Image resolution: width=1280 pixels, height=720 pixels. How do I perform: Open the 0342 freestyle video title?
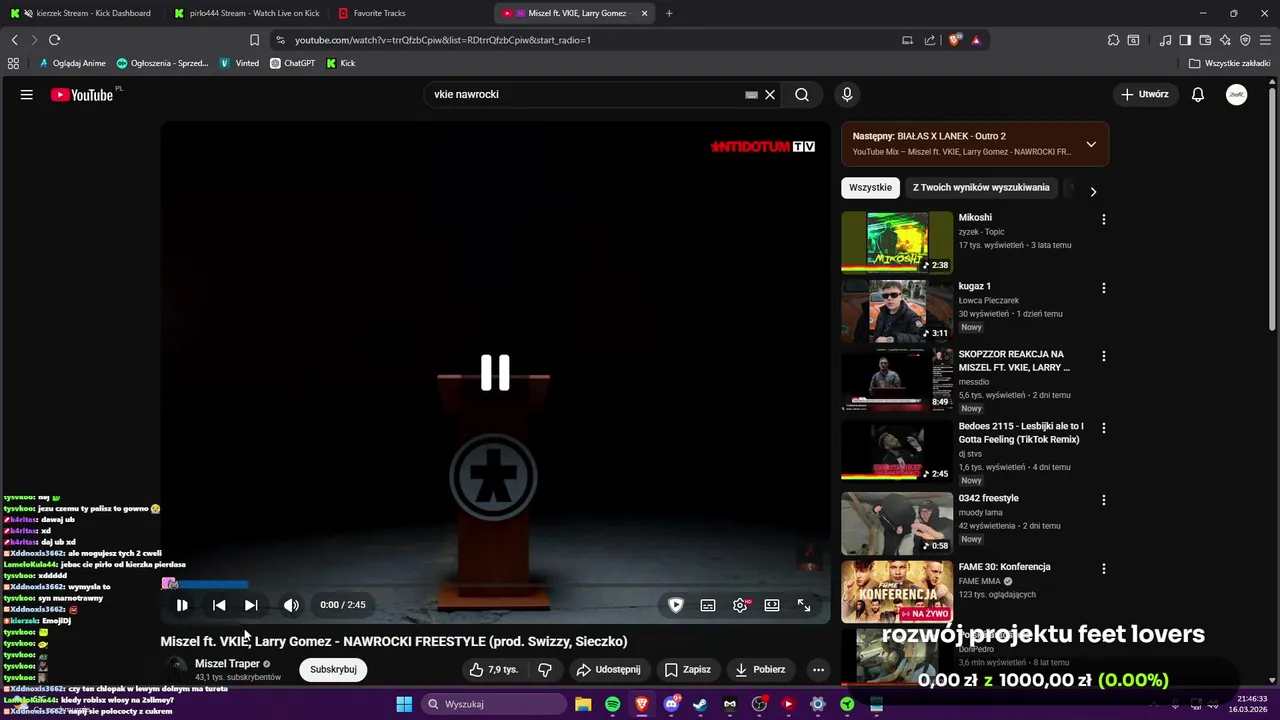[x=988, y=498]
